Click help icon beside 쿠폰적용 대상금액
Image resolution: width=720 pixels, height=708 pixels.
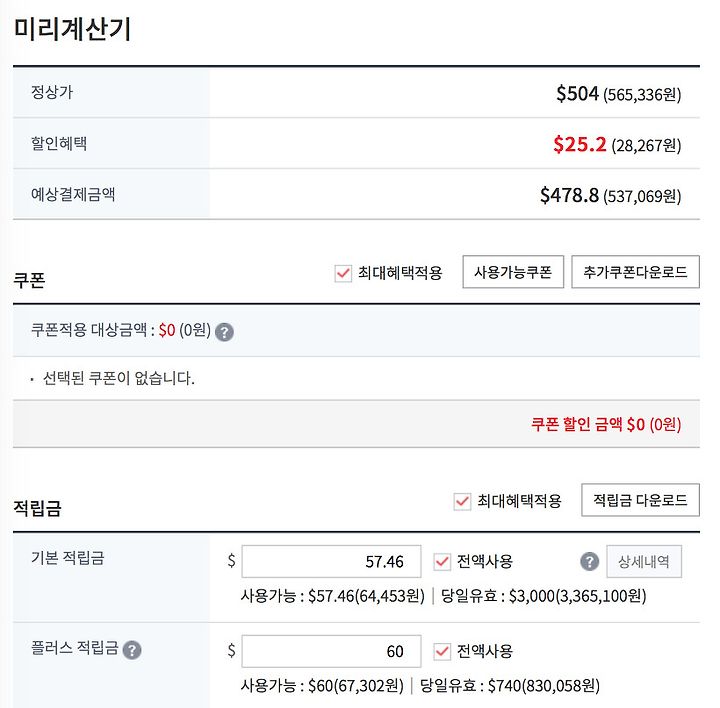click(x=224, y=332)
